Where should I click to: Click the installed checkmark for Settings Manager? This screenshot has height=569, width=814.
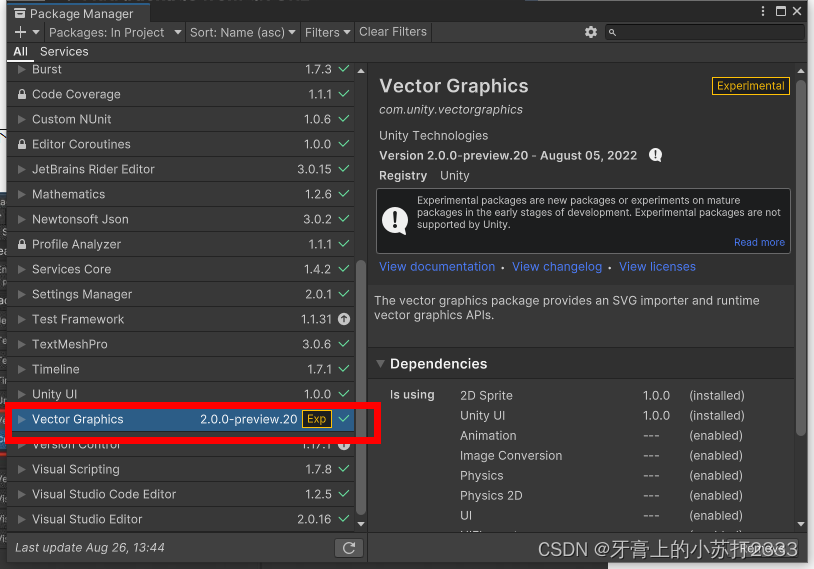[x=344, y=294]
